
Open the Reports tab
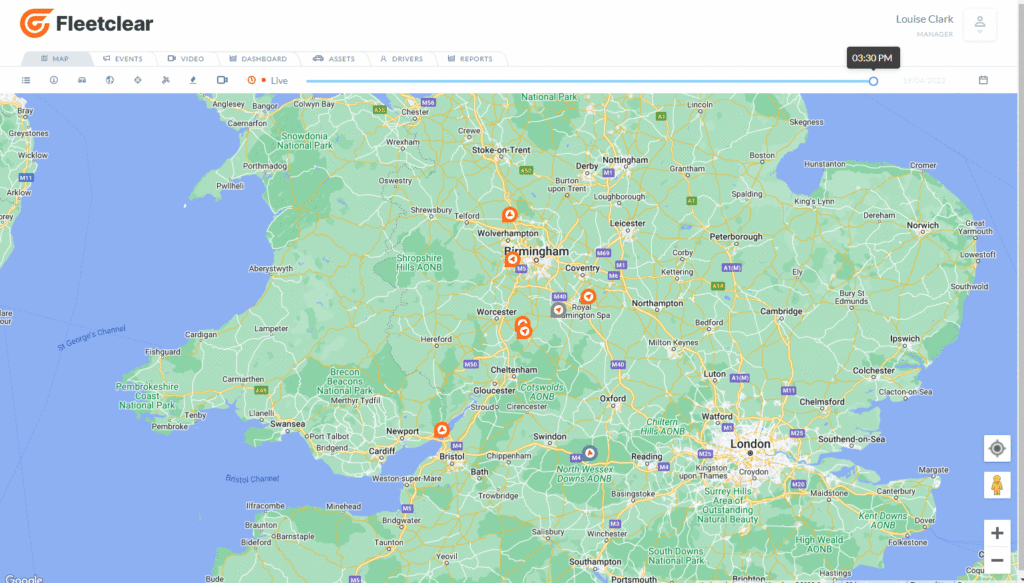pyautogui.click(x=470, y=59)
